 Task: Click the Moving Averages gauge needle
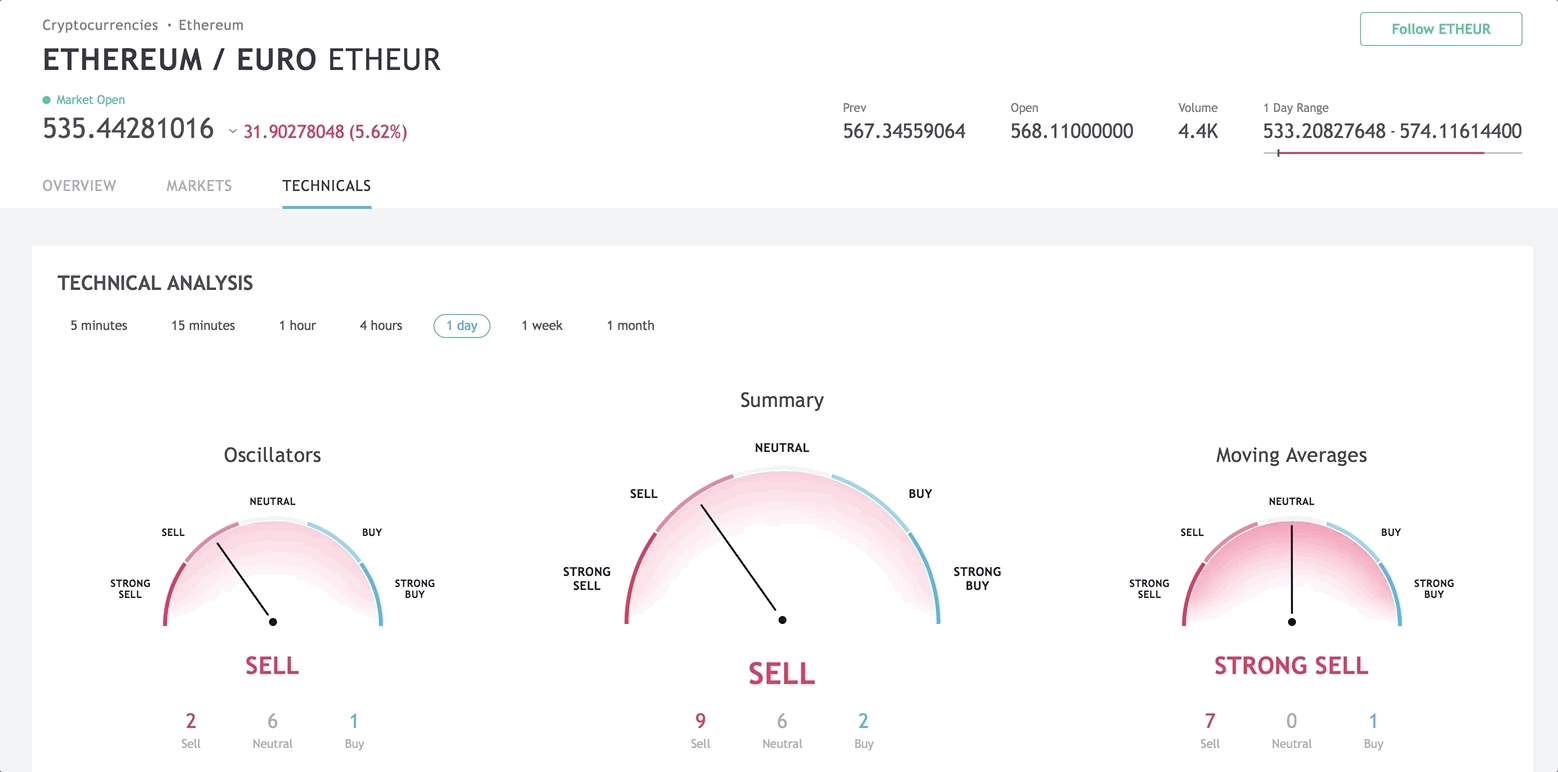tap(1292, 572)
